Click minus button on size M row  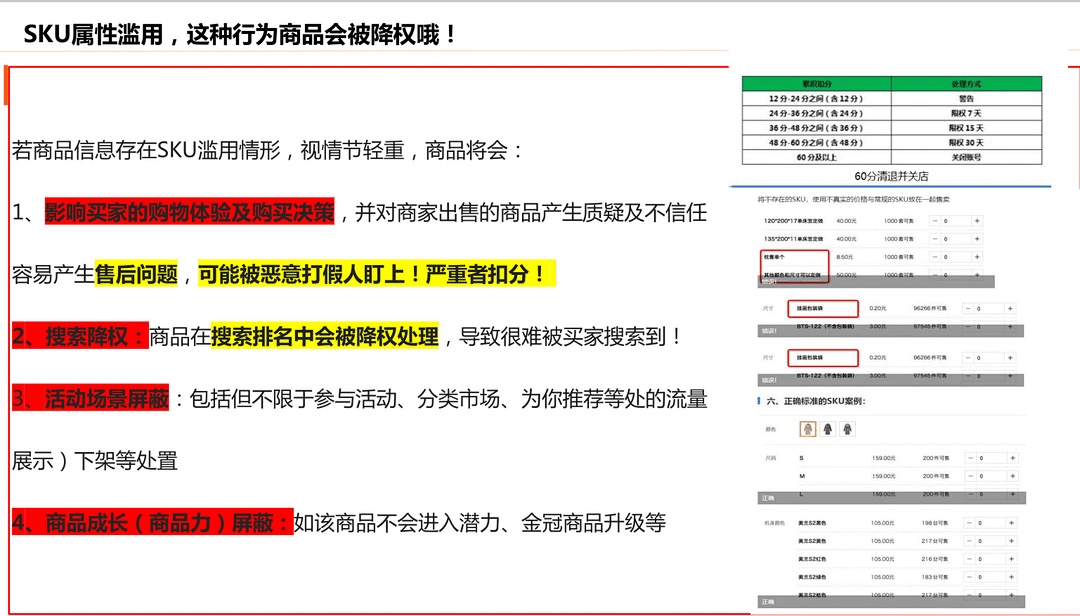969,476
